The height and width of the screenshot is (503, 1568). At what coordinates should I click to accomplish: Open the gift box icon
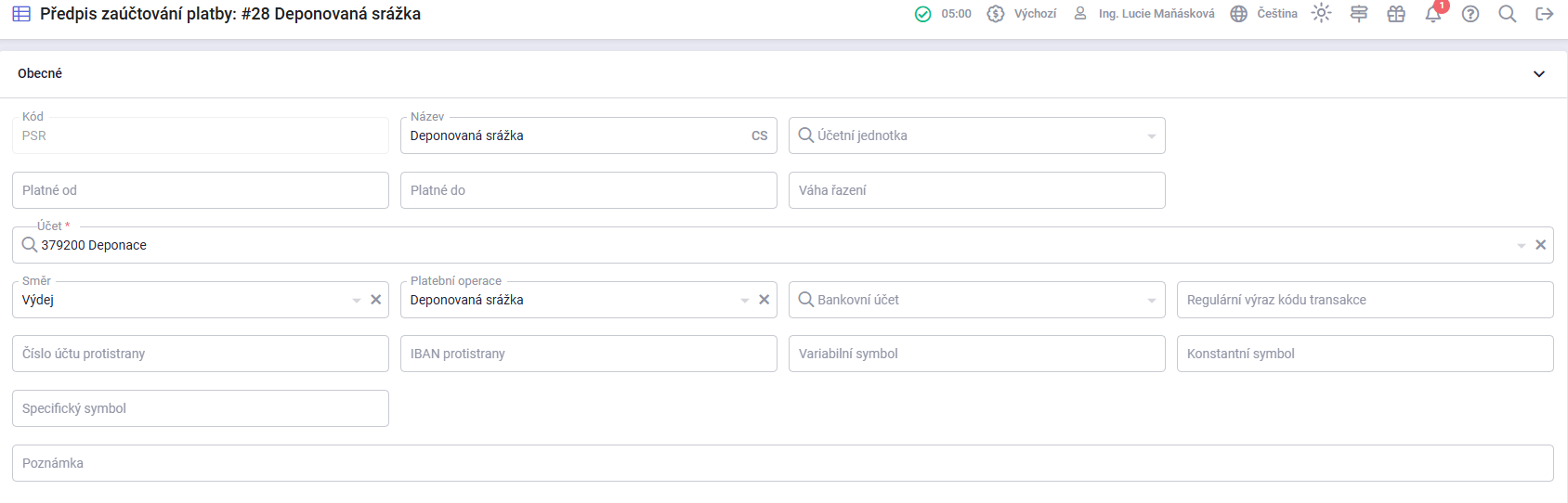pyautogui.click(x=1396, y=14)
